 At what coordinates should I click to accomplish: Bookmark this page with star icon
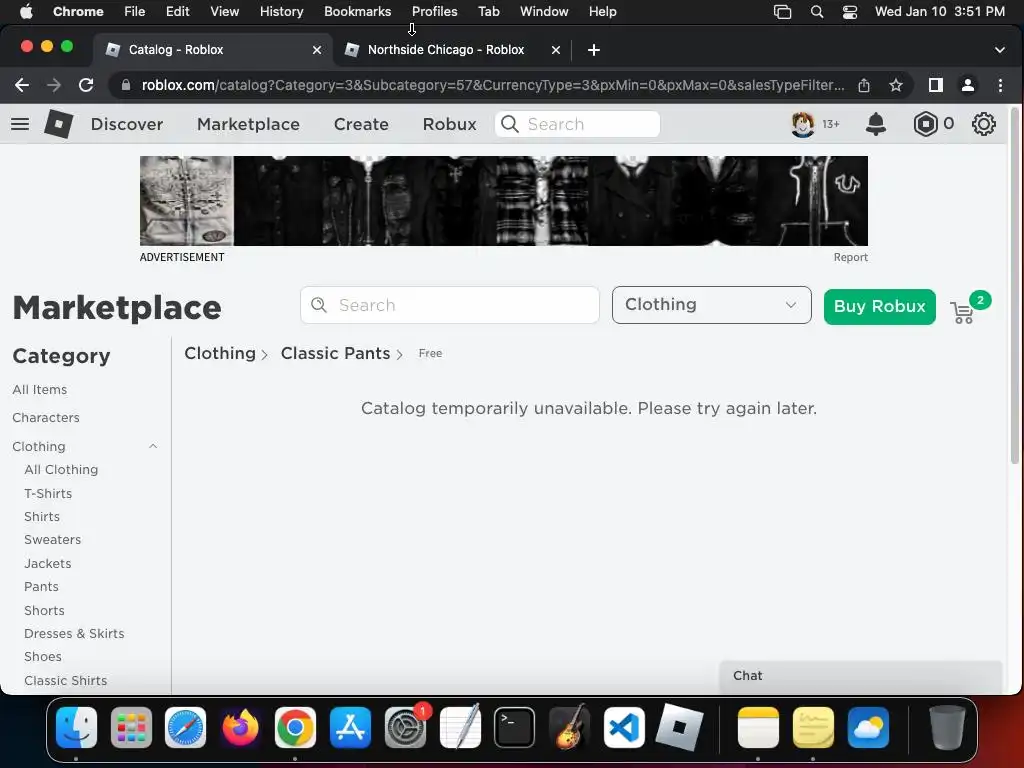896,85
